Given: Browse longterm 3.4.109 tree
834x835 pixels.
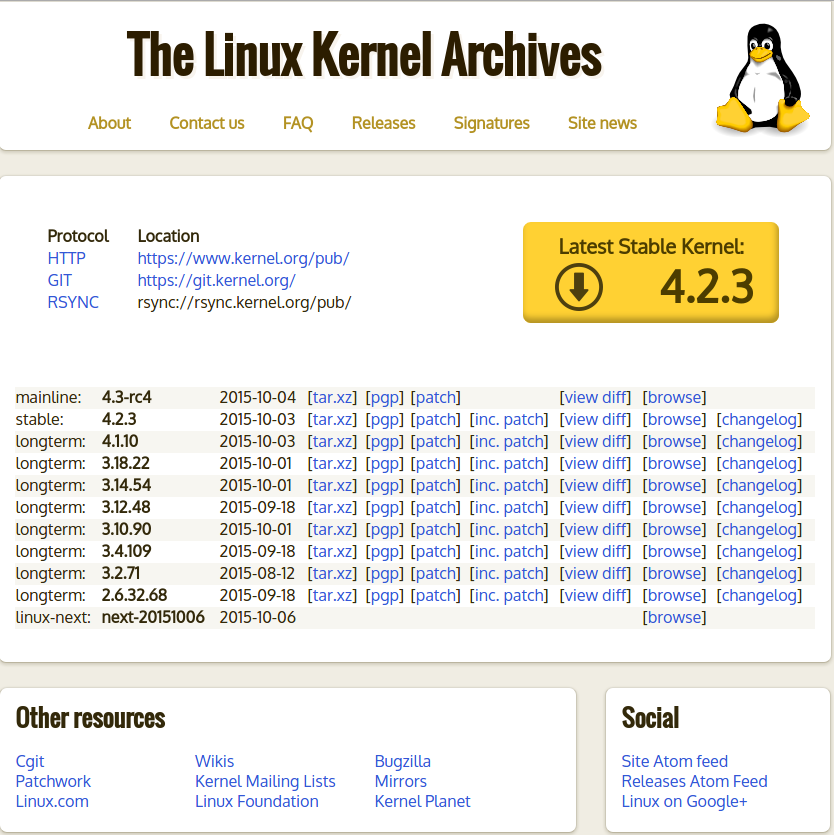Looking at the screenshot, I should (674, 551).
